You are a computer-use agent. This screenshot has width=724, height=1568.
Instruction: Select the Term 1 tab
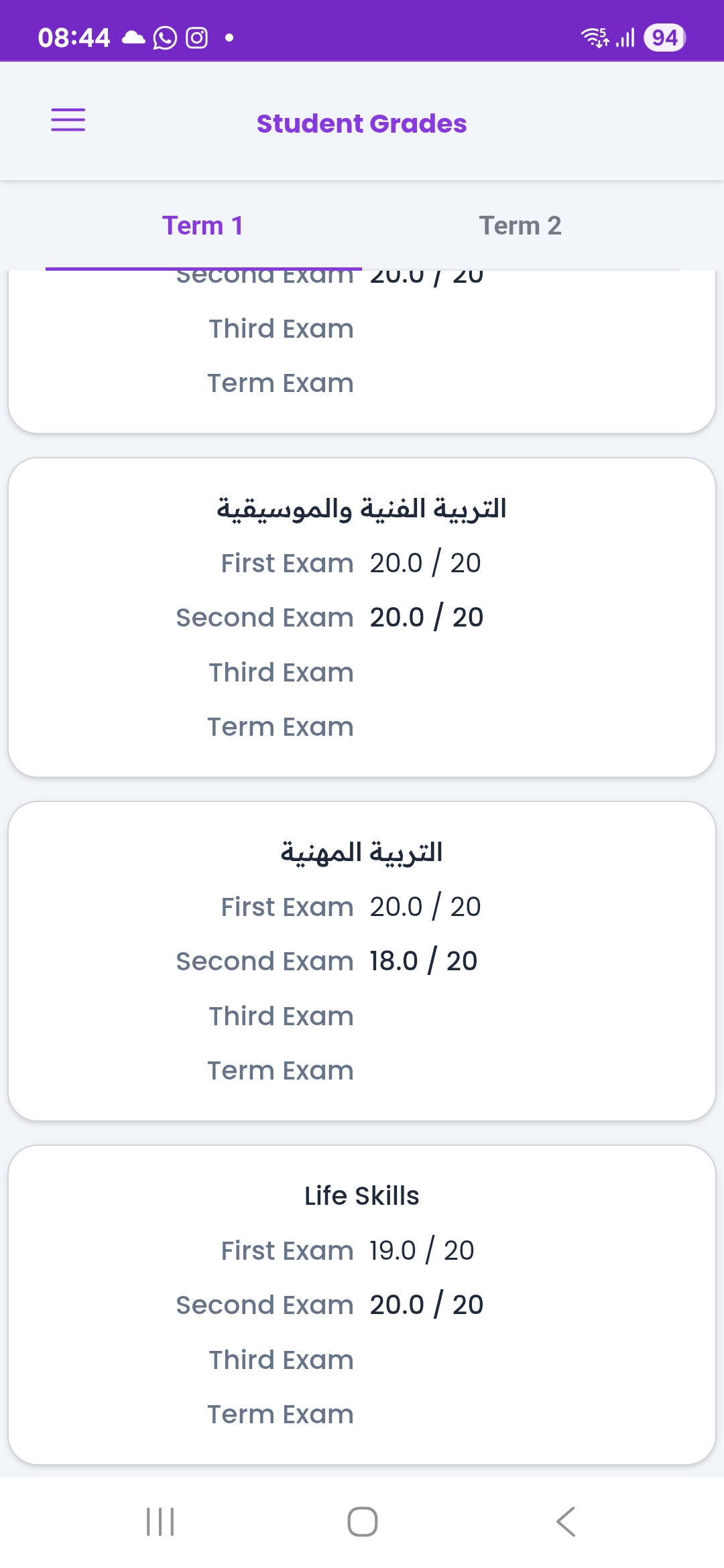pyautogui.click(x=202, y=226)
